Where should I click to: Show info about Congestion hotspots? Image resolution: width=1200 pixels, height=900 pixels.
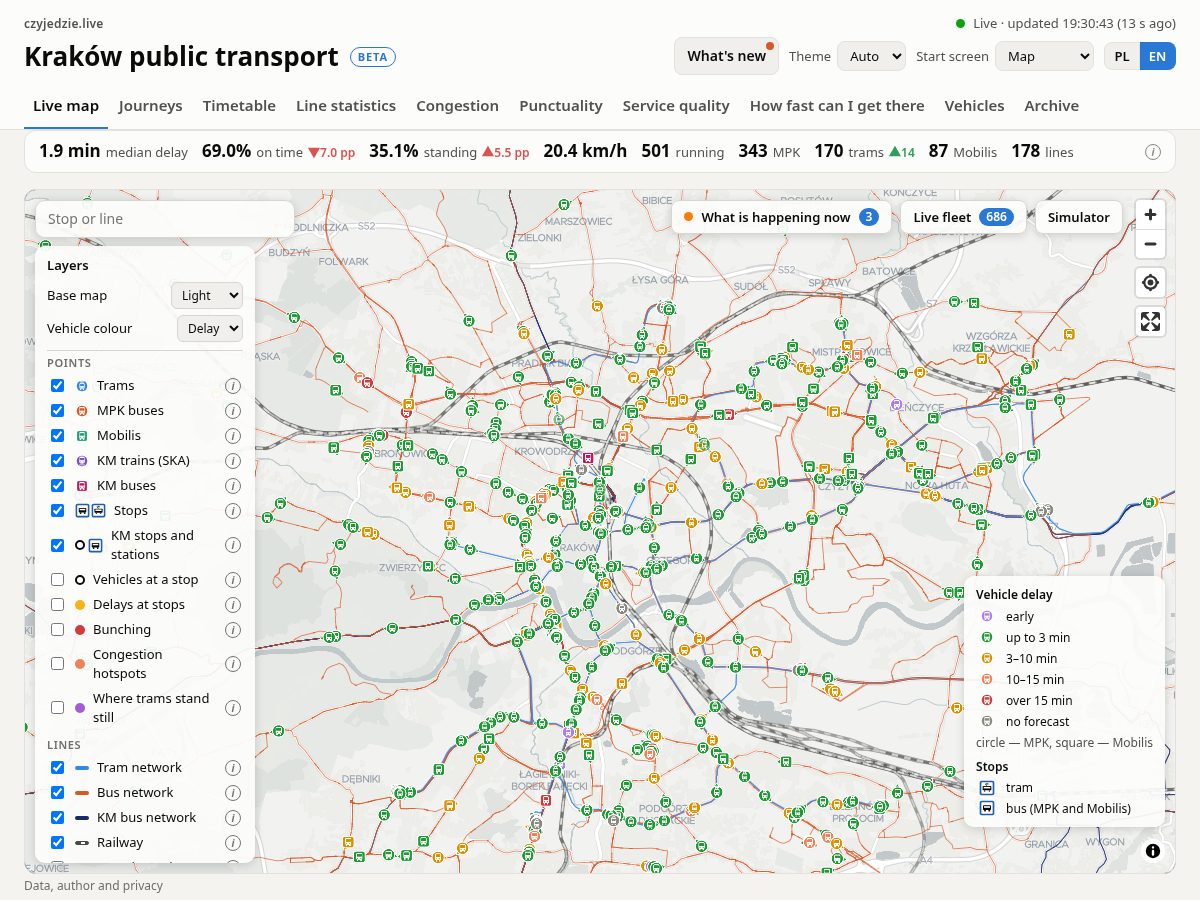tap(233, 664)
